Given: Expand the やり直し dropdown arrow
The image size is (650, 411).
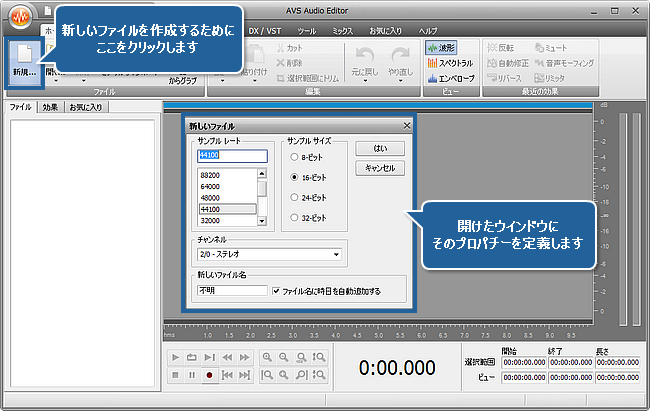Looking at the screenshot, I should pyautogui.click(x=400, y=80).
